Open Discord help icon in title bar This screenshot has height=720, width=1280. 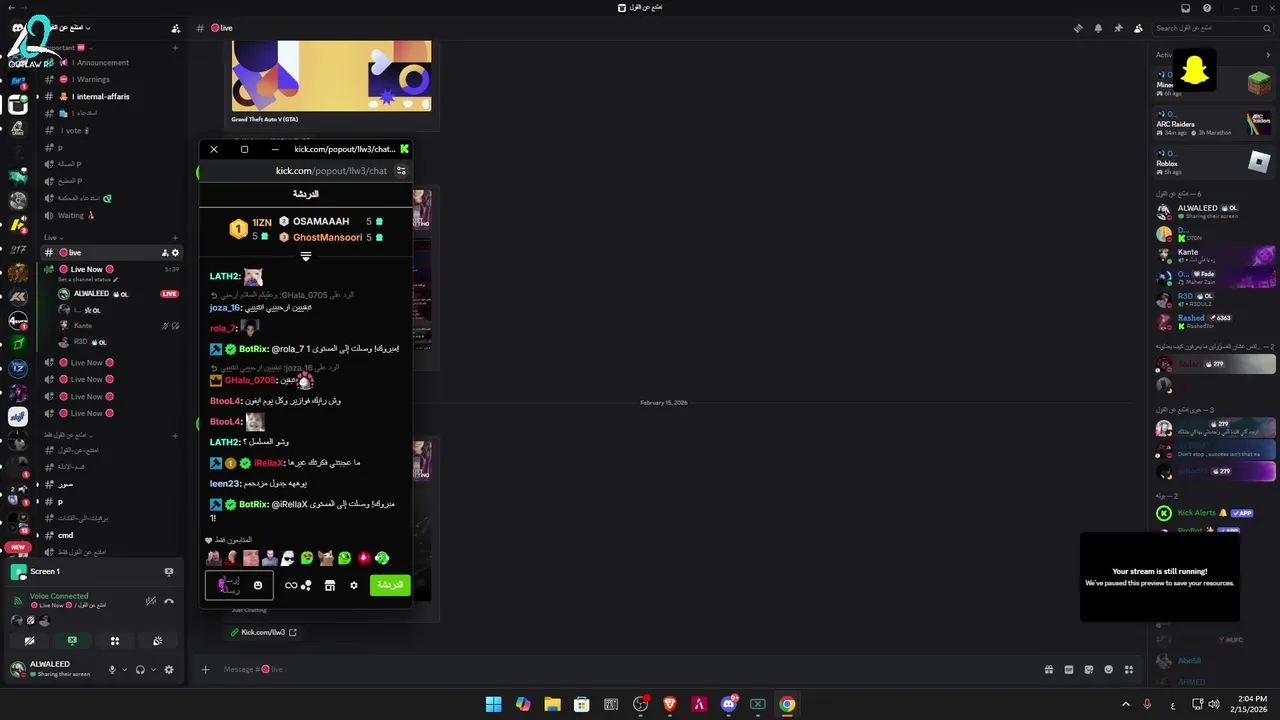pos(1207,8)
